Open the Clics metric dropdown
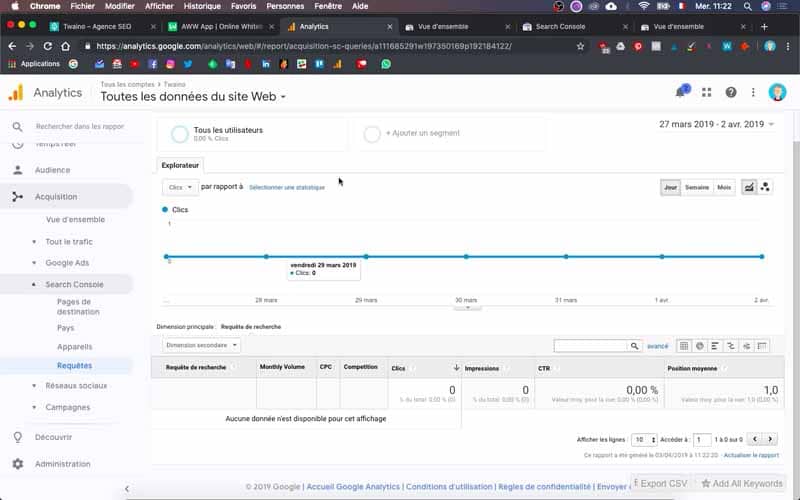 click(x=180, y=187)
